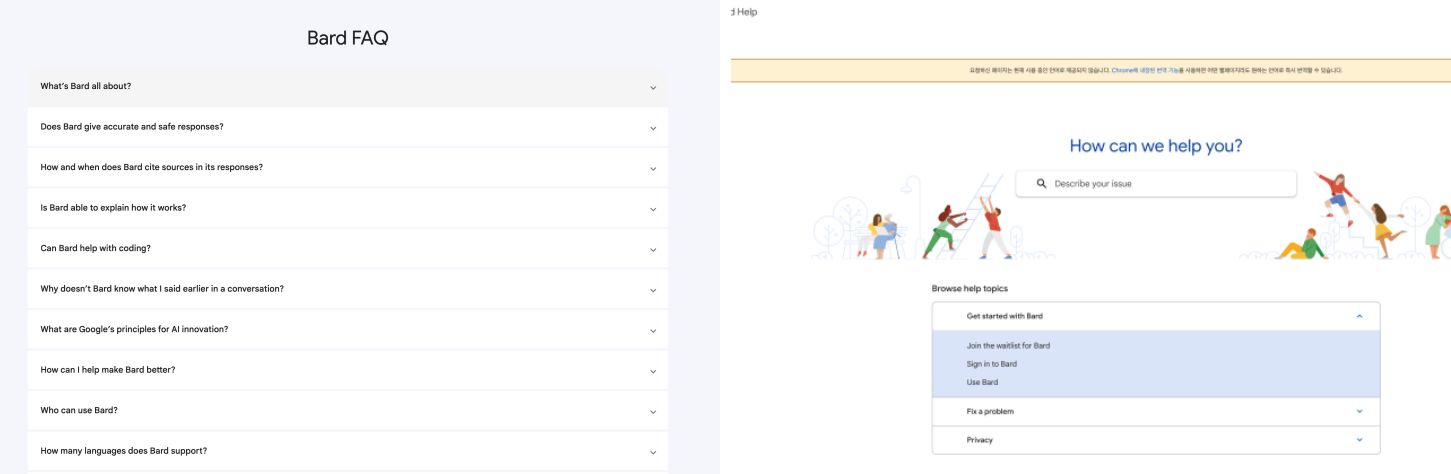
Task: Expand chevron for "Who can use Bard?"
Action: pos(653,411)
